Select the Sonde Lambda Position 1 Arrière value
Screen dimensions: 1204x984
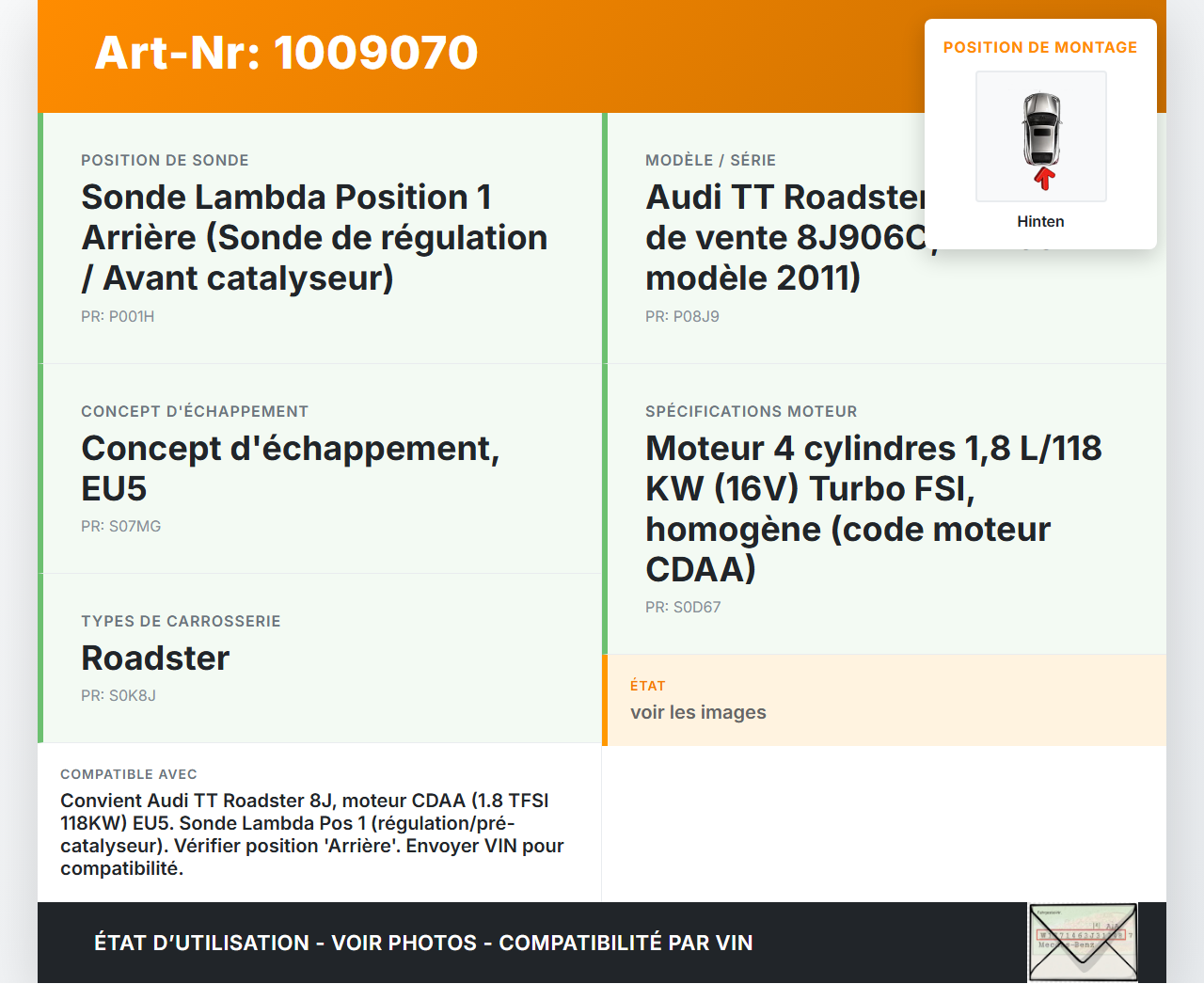pyautogui.click(x=314, y=237)
